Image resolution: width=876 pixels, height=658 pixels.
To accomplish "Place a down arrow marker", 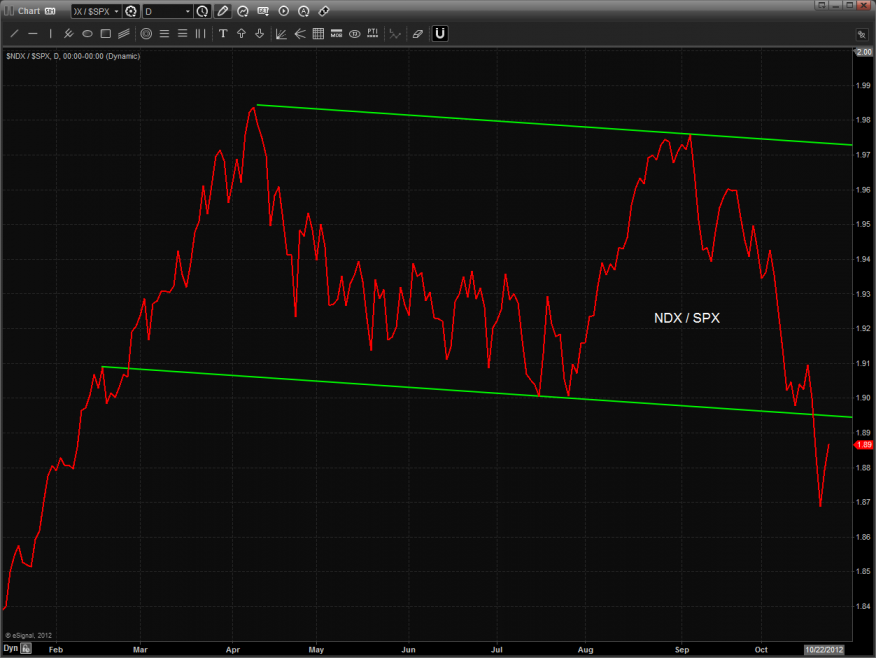I will pyautogui.click(x=259, y=34).
